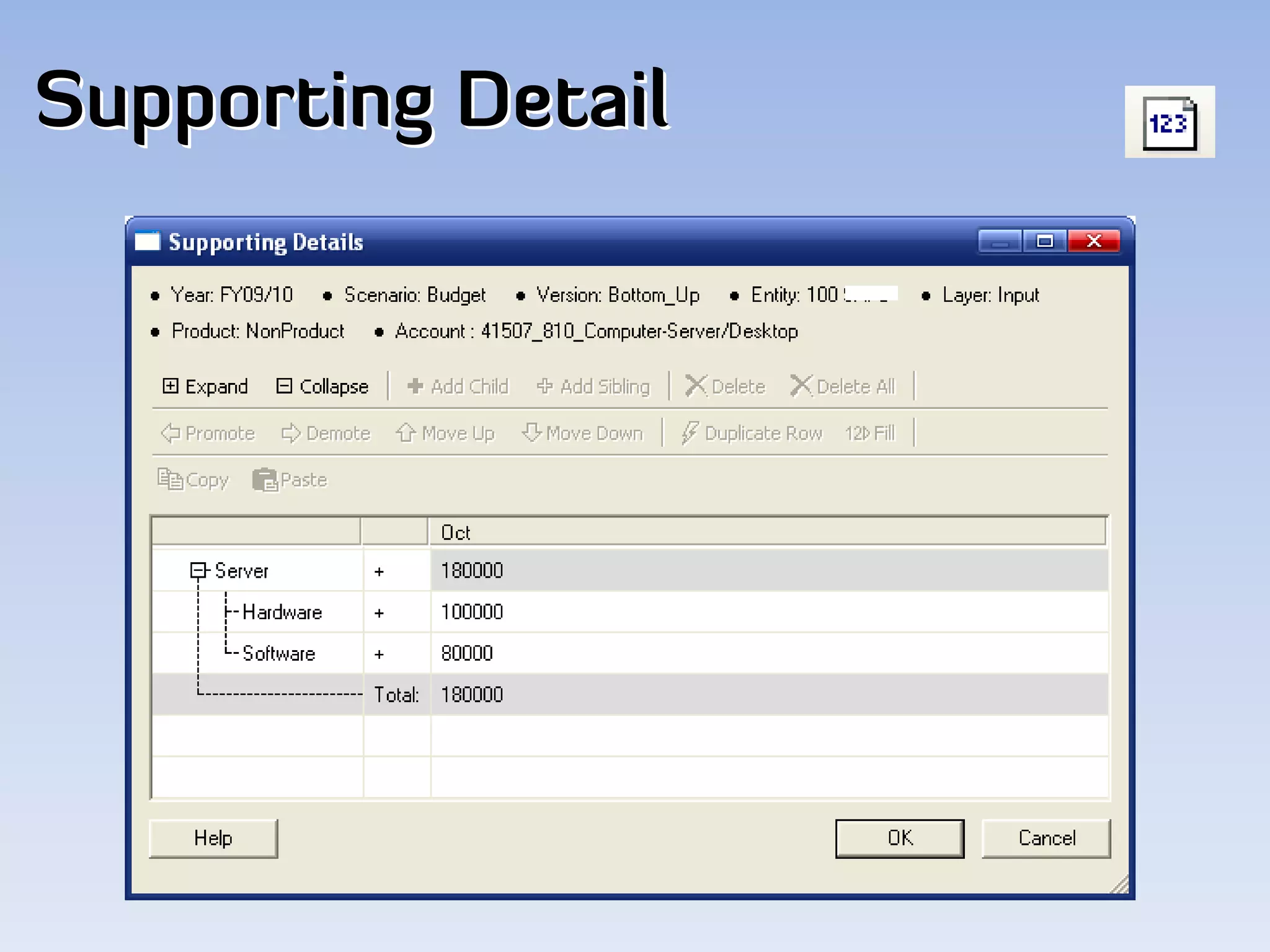Screen dimensions: 1270x952
Task: Click the Account 41507_810 label
Action: click(597, 332)
